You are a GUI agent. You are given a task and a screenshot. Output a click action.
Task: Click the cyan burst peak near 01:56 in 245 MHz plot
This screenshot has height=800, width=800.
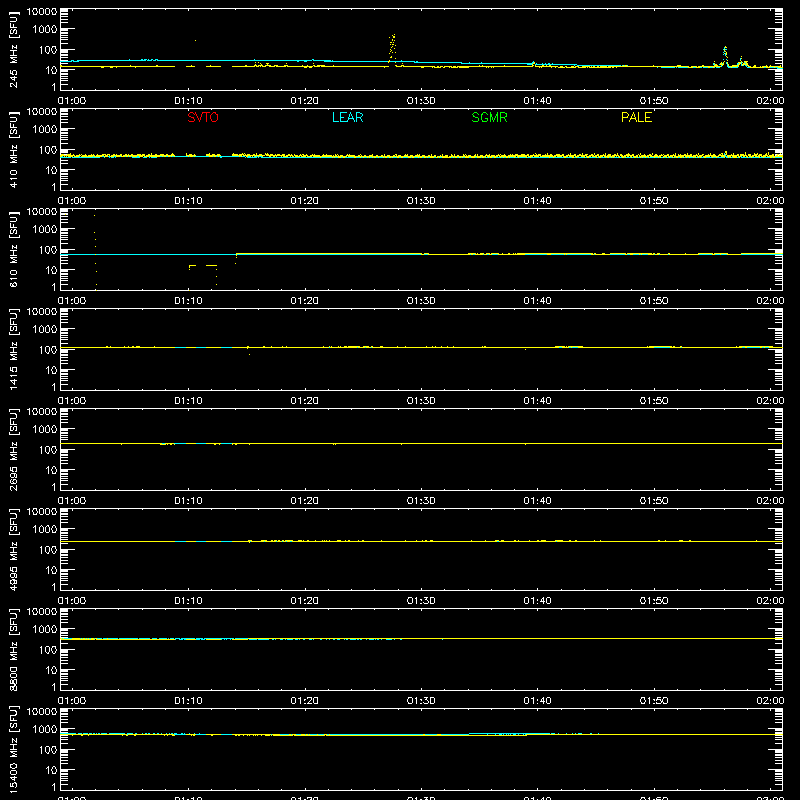pos(725,56)
